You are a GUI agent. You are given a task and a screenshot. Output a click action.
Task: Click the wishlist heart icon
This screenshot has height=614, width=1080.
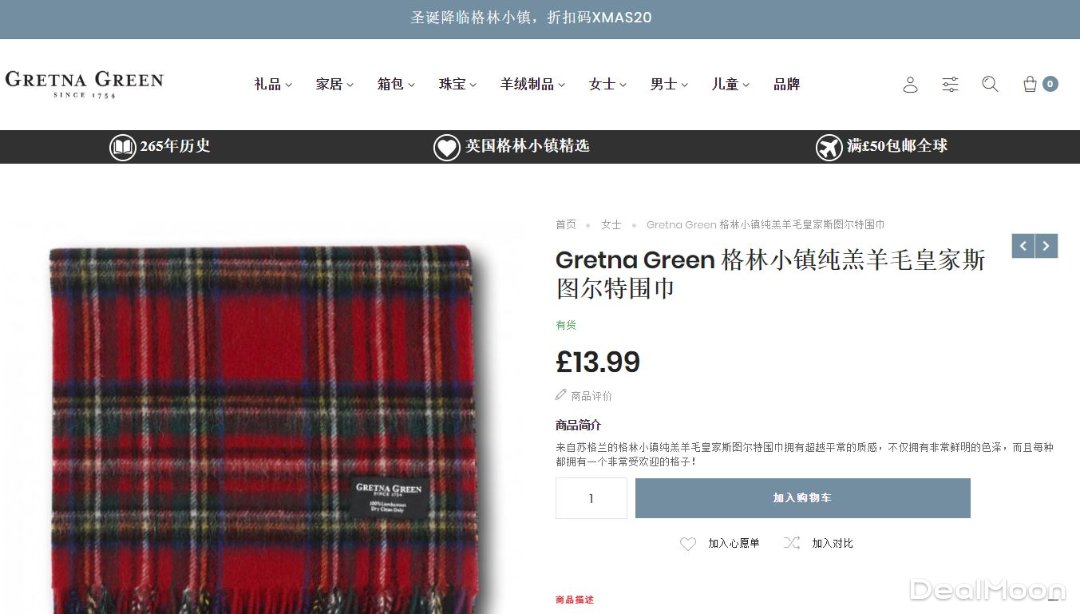click(x=687, y=543)
